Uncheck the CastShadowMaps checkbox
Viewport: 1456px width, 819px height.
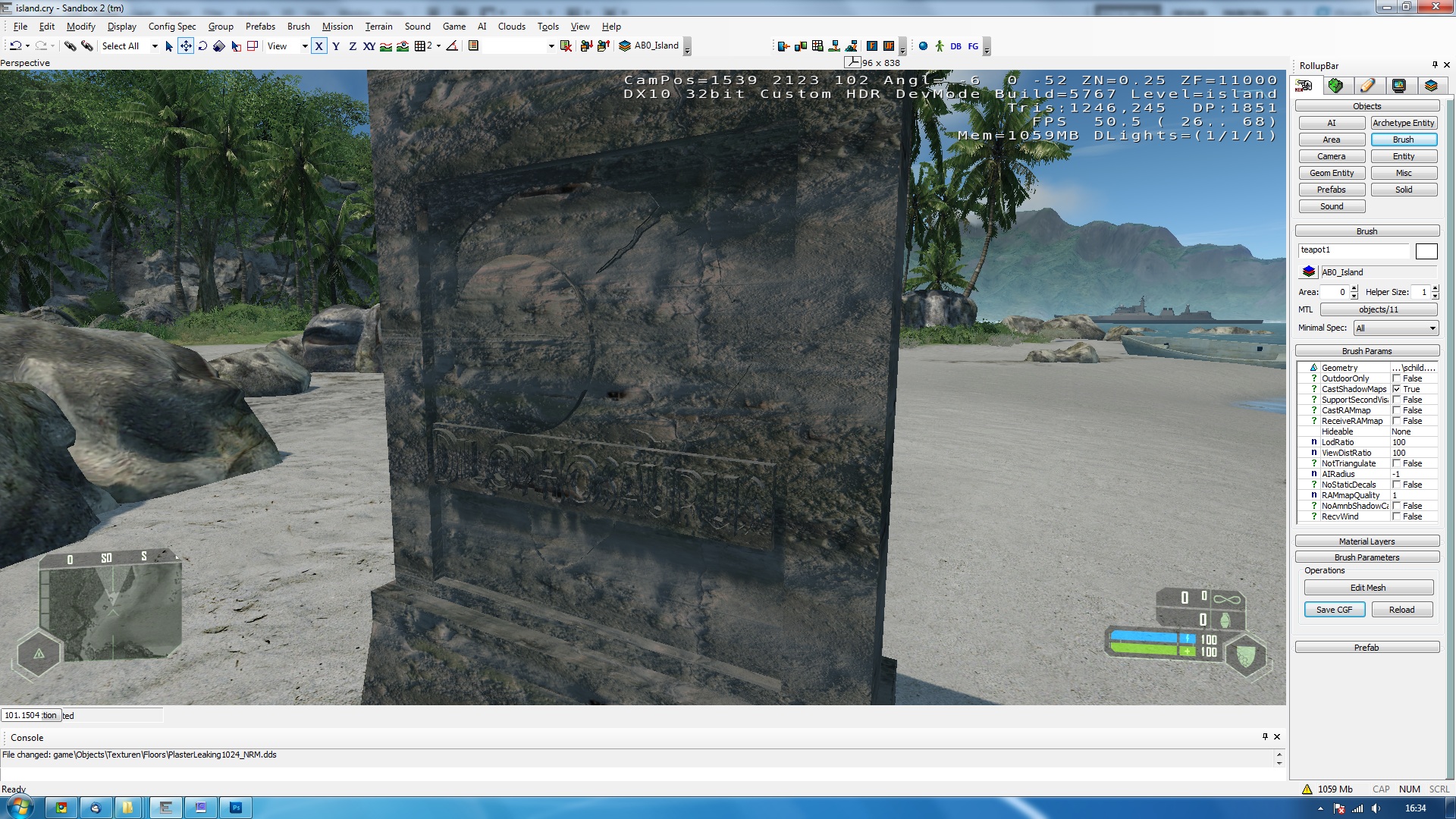pos(1396,389)
